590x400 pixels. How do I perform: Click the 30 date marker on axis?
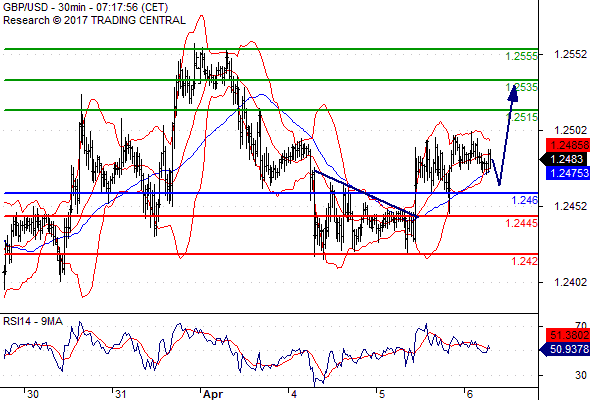(x=33, y=394)
